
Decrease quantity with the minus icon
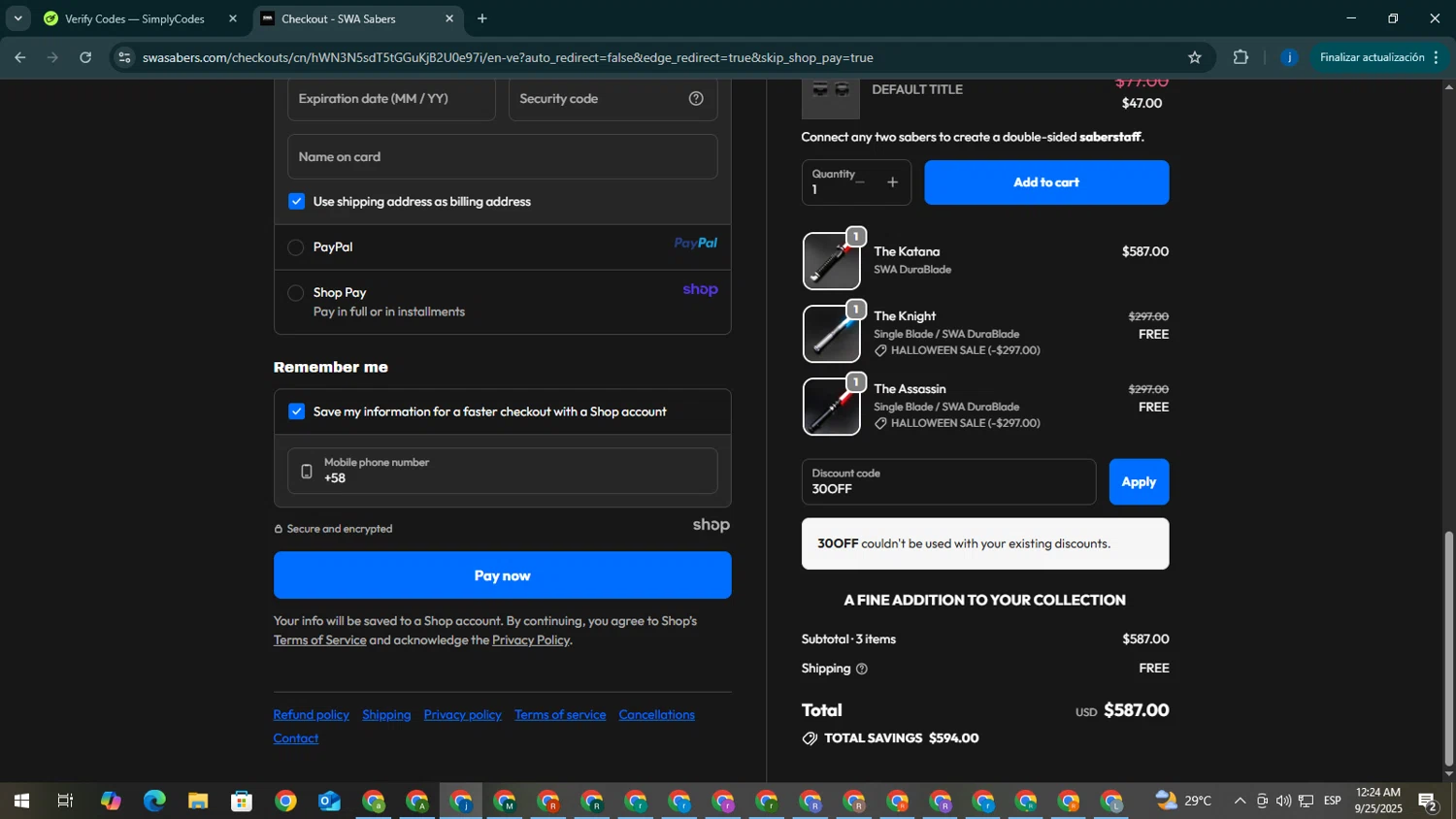[x=860, y=182]
